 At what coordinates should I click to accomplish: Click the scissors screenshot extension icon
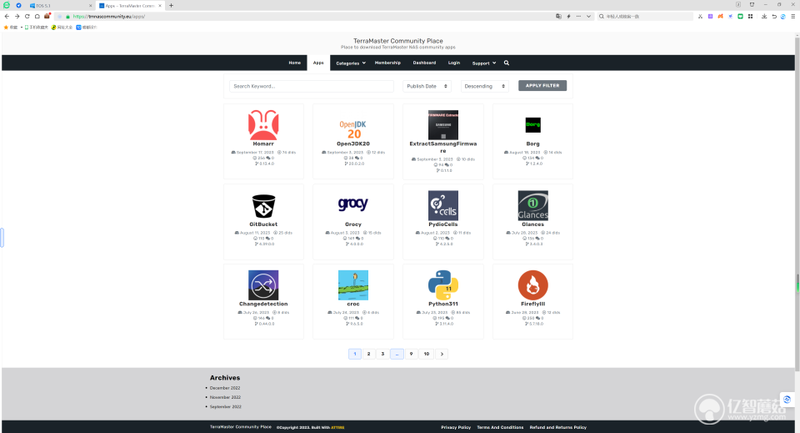(x=700, y=16)
